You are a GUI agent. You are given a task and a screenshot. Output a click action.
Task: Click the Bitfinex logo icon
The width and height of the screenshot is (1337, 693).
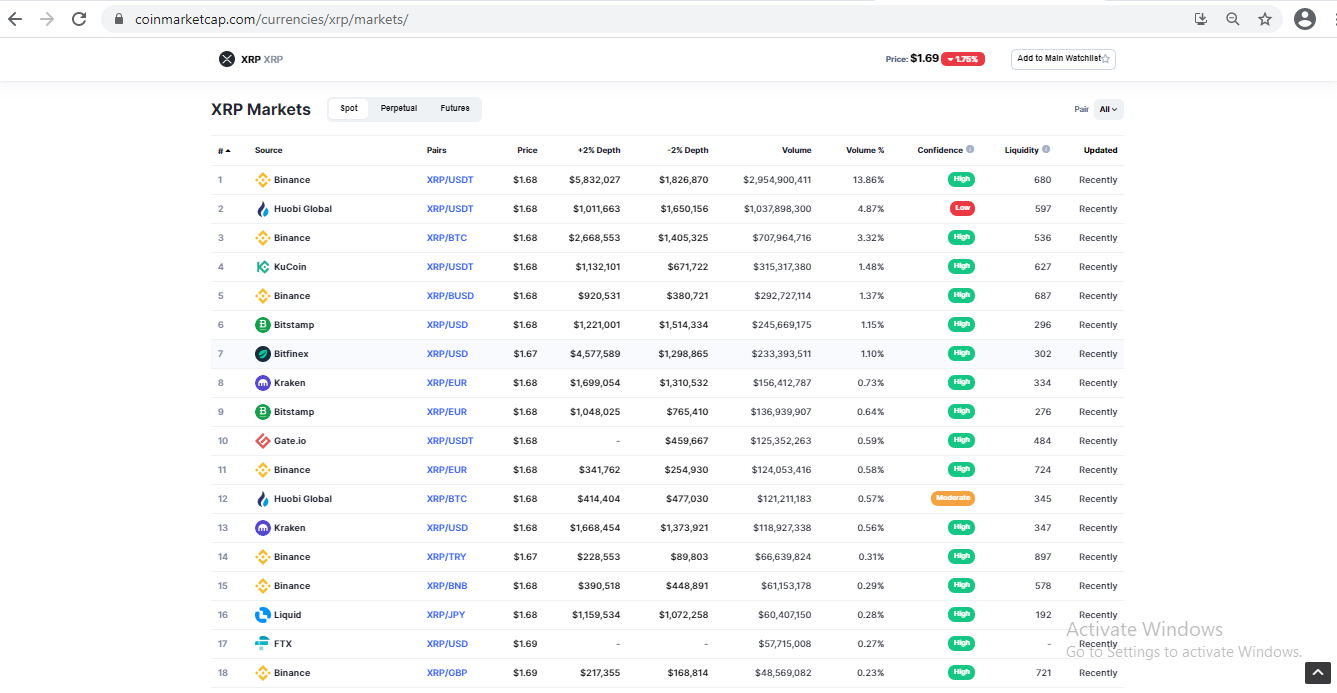coord(263,354)
